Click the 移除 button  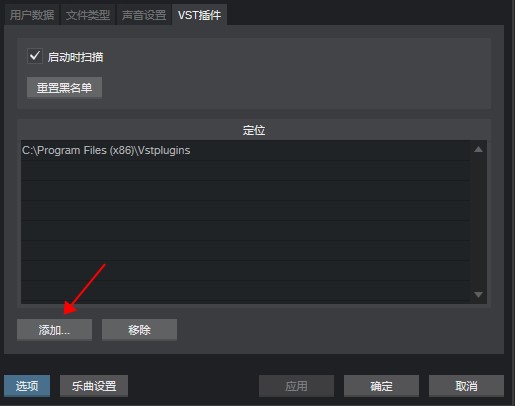(139, 330)
